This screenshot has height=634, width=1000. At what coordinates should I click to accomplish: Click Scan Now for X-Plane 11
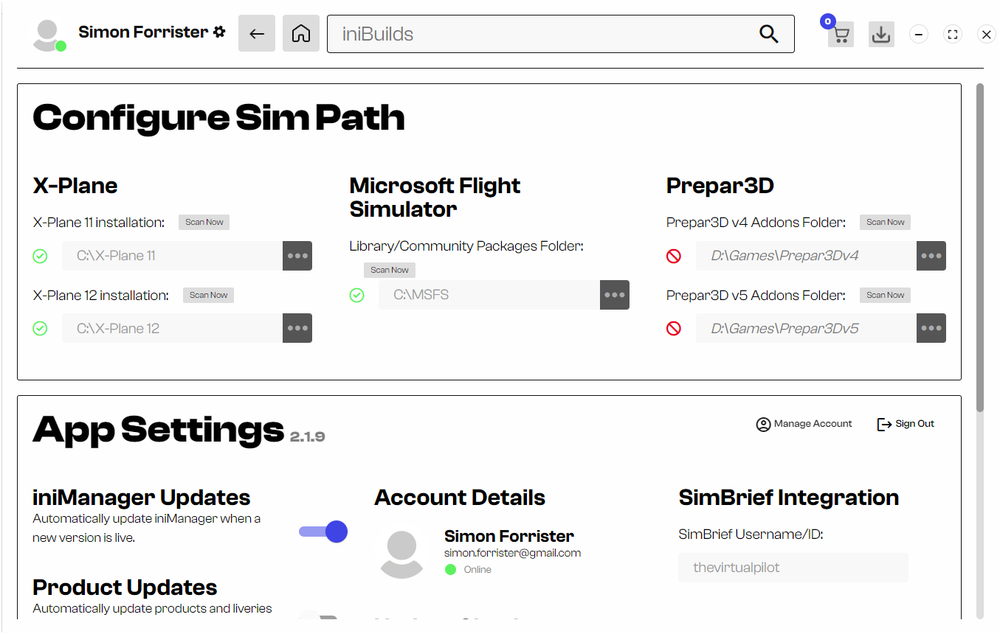[x=204, y=222]
